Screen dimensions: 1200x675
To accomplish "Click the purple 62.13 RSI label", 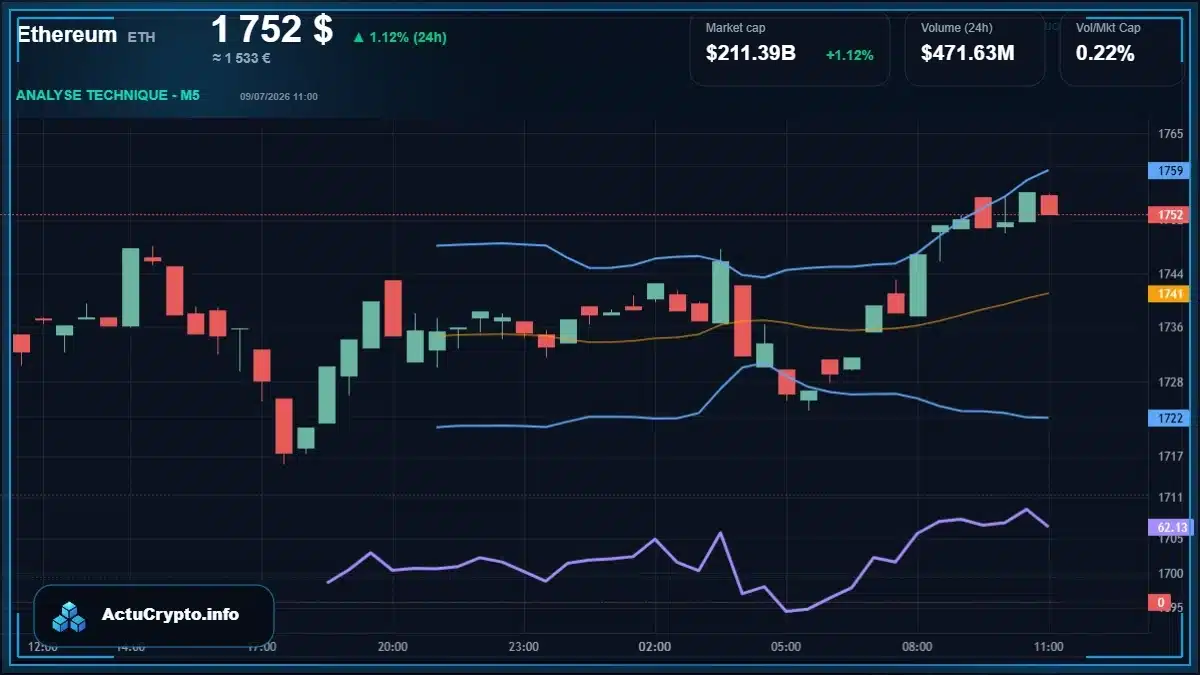I will coord(1170,527).
